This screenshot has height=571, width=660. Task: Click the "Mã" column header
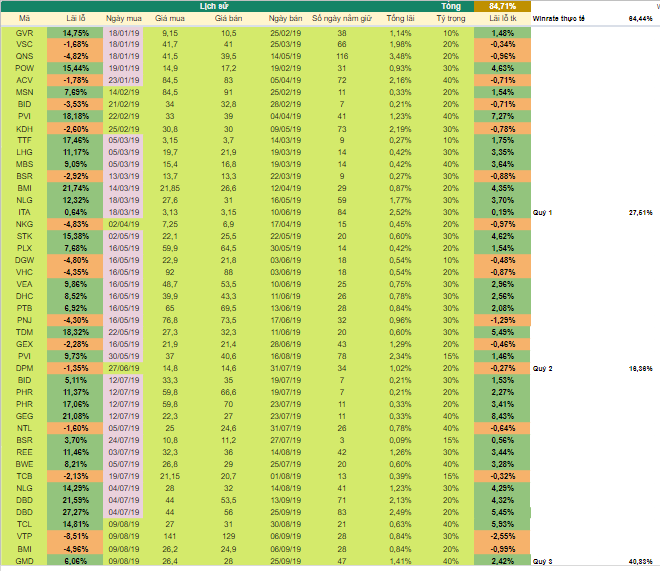[x=24, y=19]
